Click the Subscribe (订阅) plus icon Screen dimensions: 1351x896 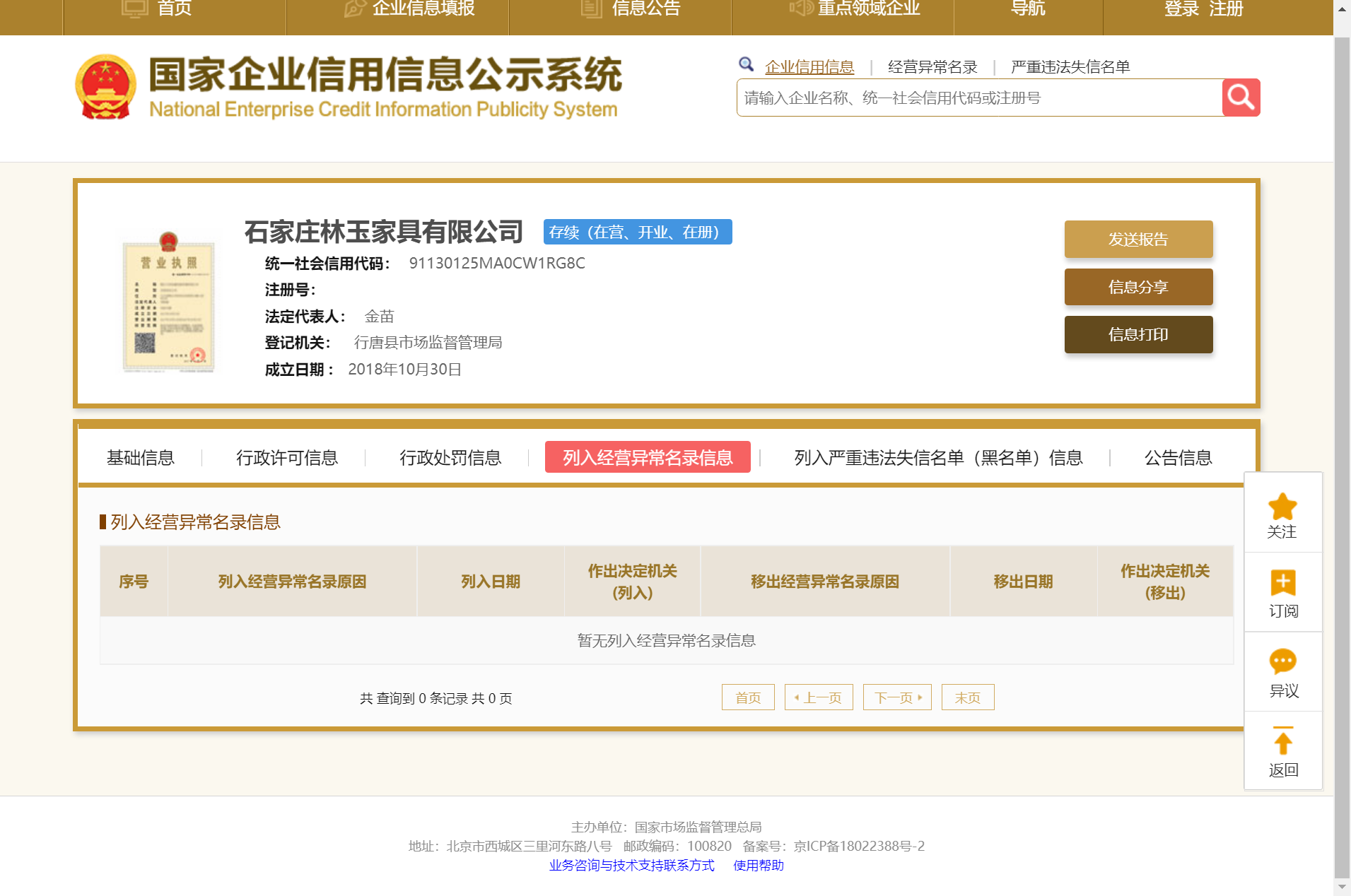1282,583
